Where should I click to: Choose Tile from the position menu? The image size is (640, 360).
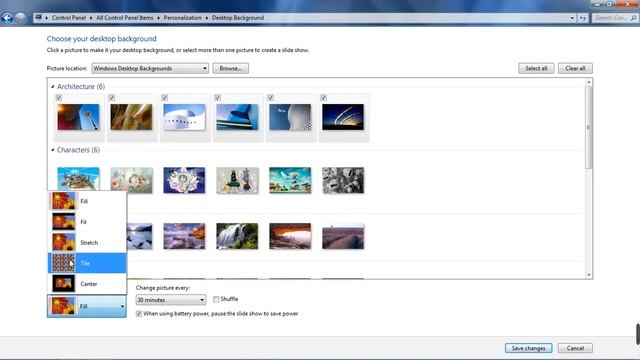coord(87,263)
